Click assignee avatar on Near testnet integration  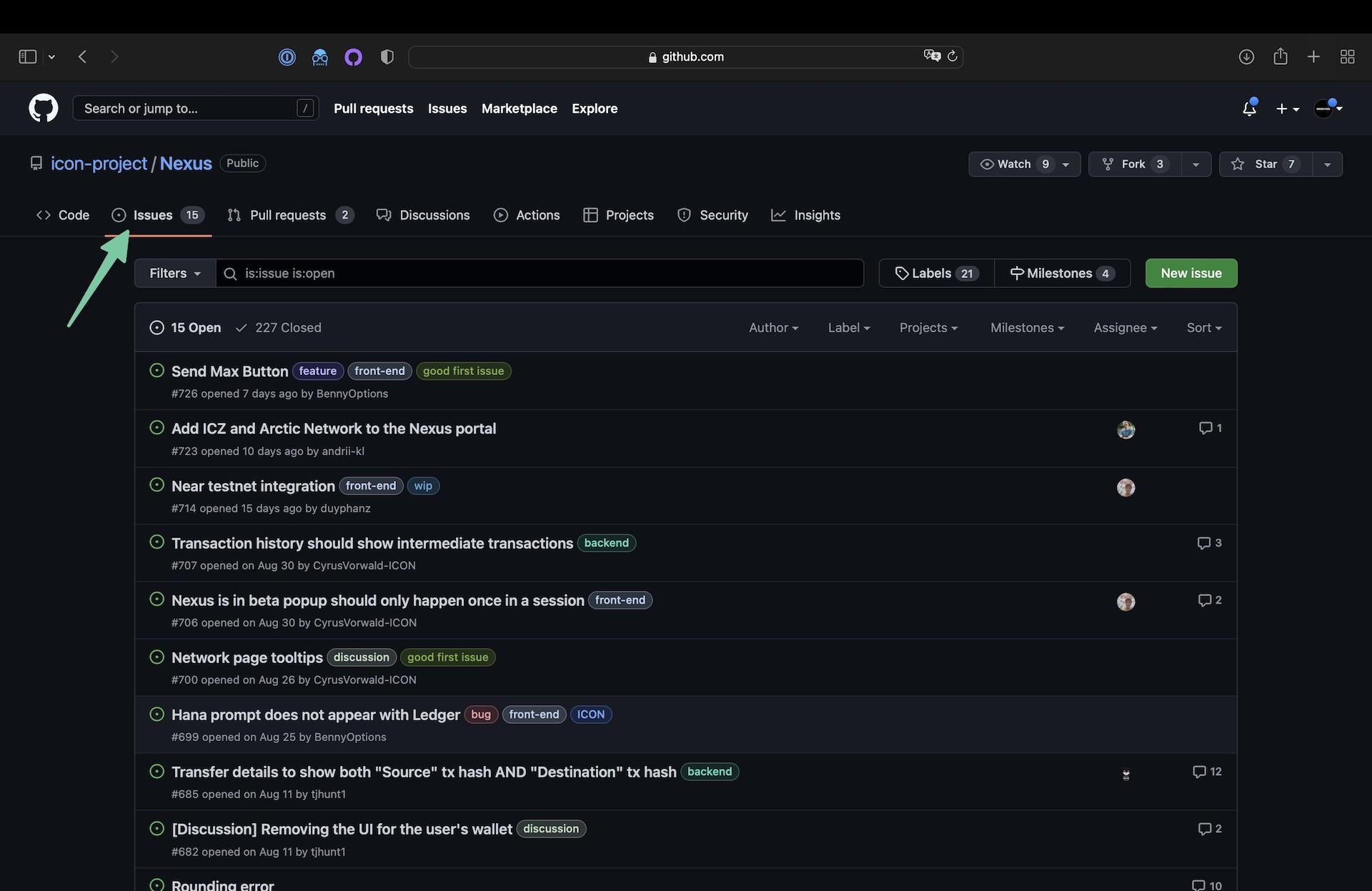(1126, 487)
